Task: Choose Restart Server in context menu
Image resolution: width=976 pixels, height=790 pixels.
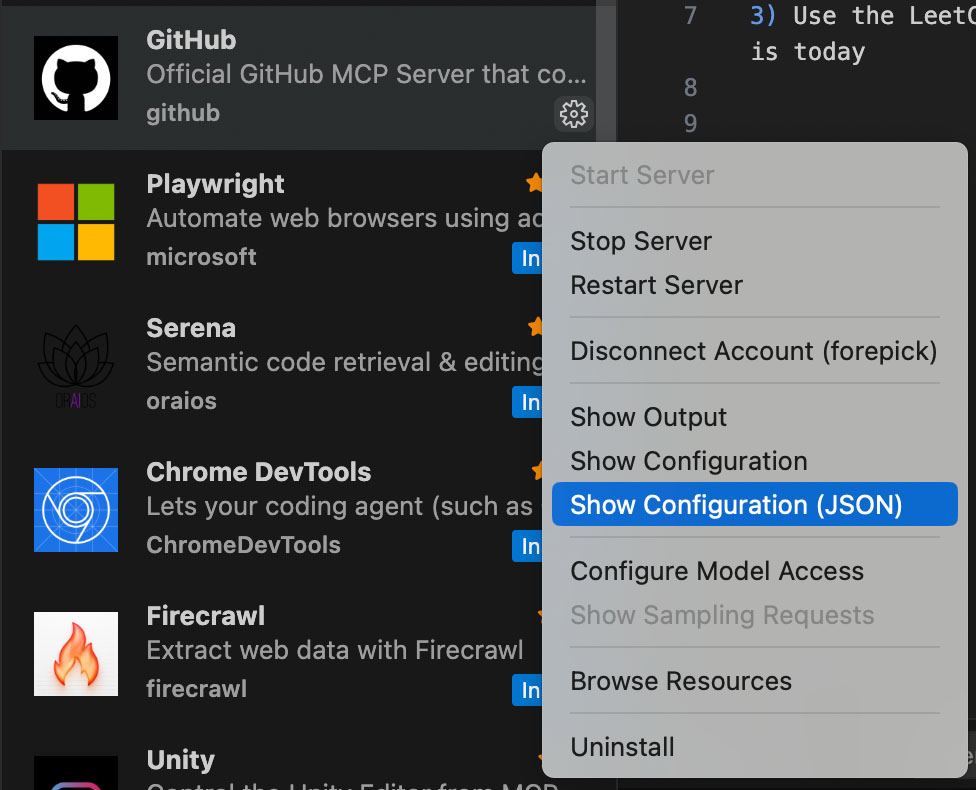Action: tap(656, 285)
